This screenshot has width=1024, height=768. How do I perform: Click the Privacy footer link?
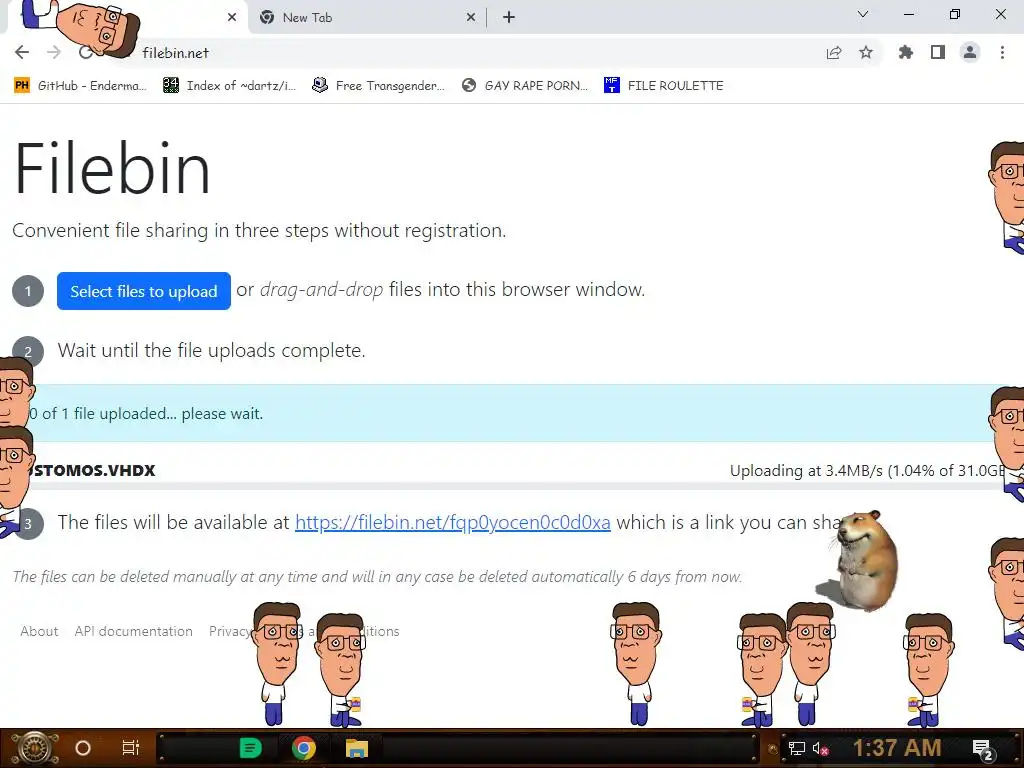pos(230,632)
